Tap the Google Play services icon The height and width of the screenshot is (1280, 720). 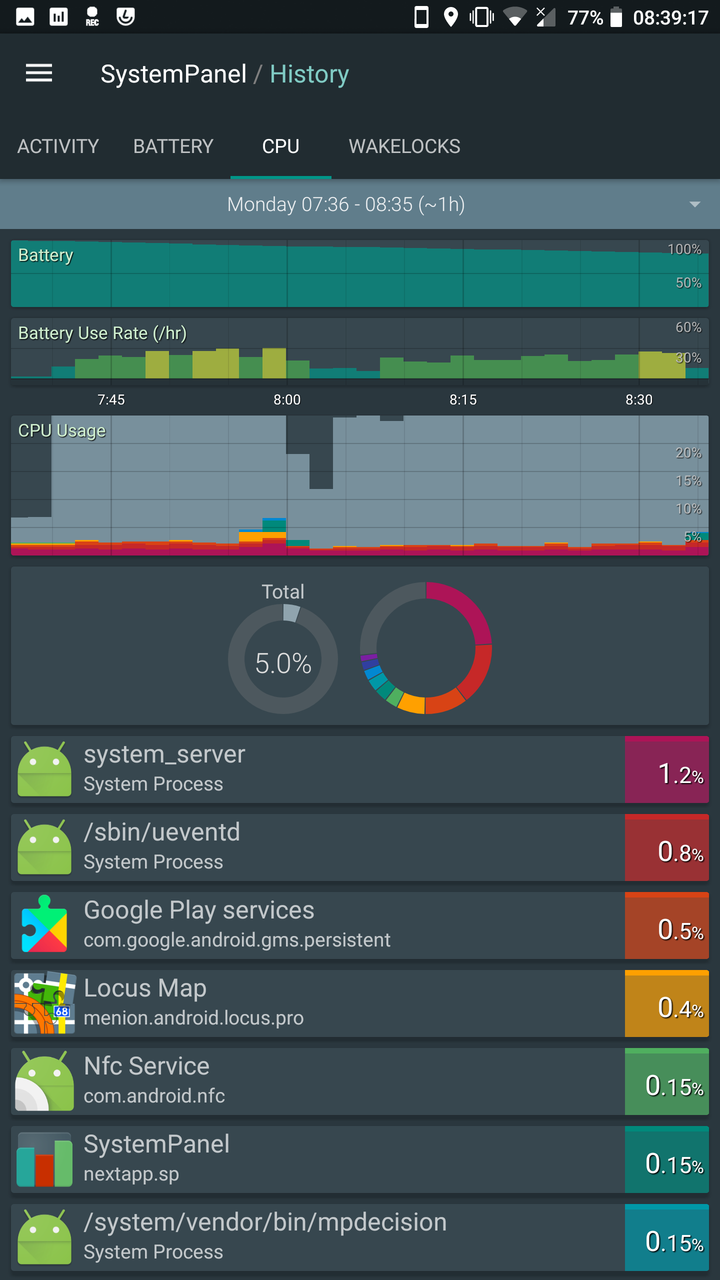[x=45, y=925]
